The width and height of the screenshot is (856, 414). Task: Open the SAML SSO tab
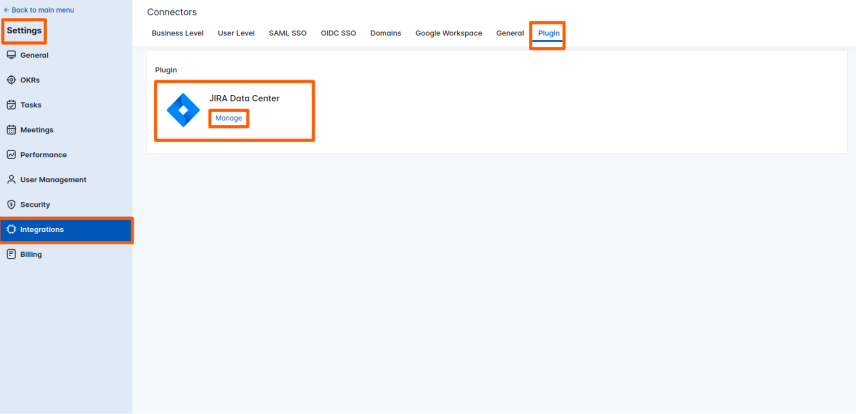click(x=288, y=33)
